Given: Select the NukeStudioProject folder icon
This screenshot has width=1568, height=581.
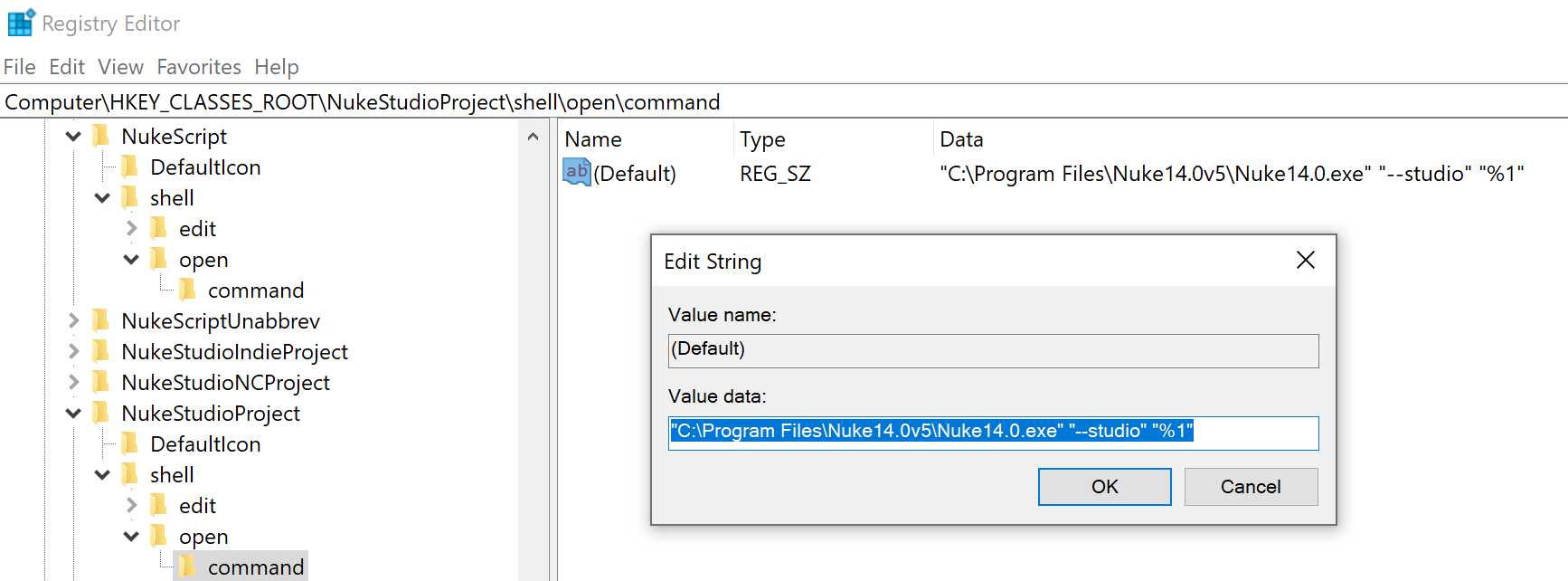Looking at the screenshot, I should tap(101, 414).
